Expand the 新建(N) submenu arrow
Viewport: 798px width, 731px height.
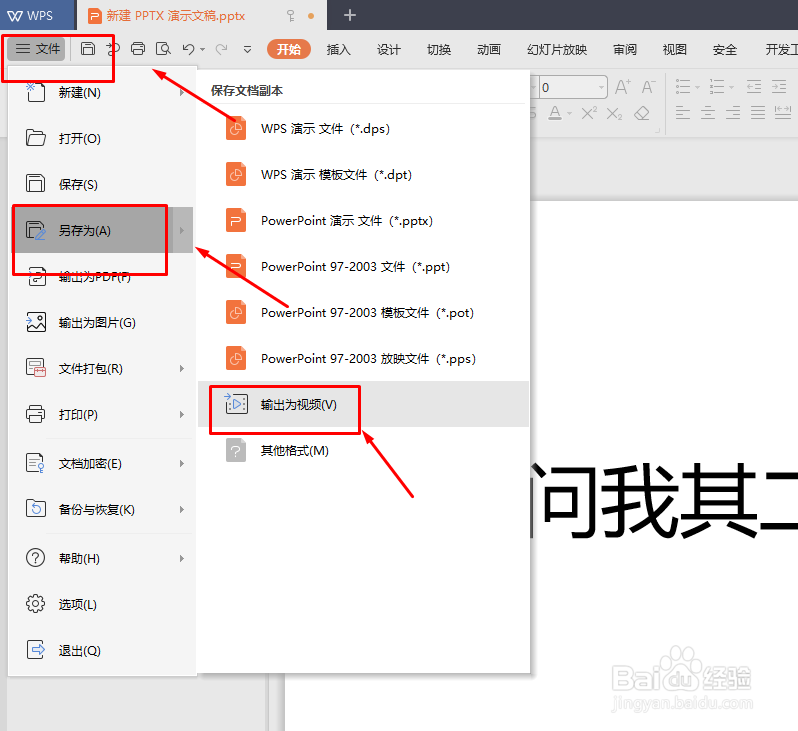pos(182,93)
